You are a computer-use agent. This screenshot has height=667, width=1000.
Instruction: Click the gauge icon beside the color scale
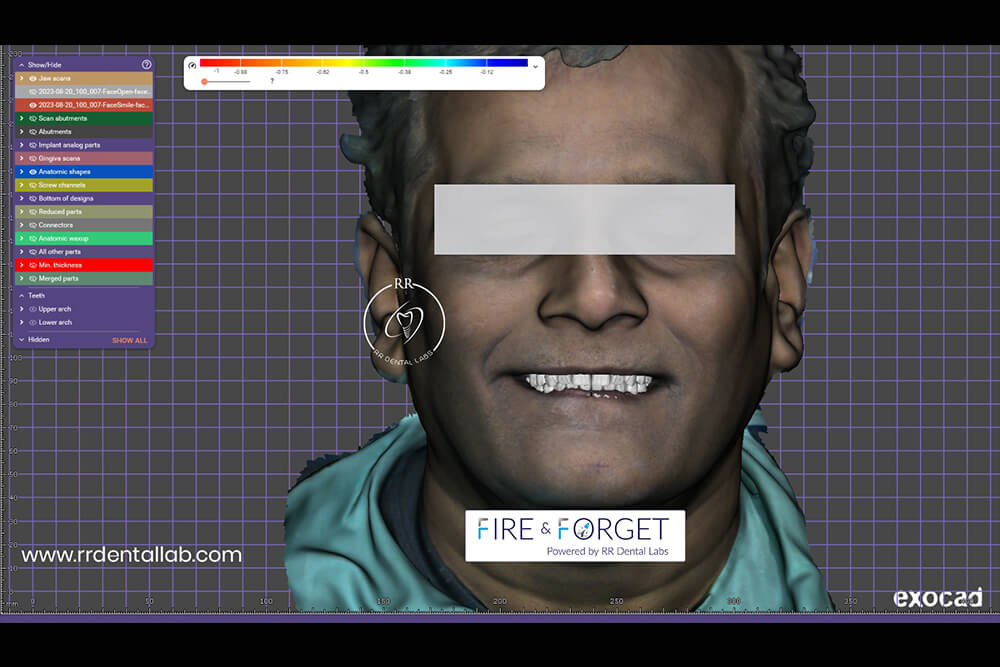[192, 66]
